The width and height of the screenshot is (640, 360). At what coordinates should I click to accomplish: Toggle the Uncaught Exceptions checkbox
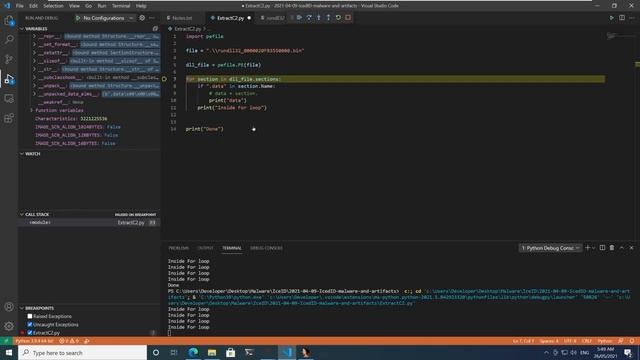point(30,324)
